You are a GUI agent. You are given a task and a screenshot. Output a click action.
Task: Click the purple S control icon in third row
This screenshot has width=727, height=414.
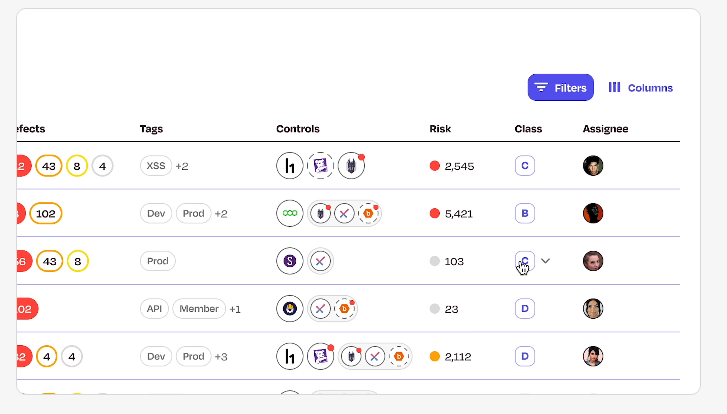pyautogui.click(x=289, y=261)
